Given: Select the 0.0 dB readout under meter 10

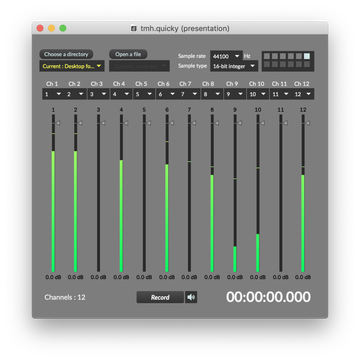Looking at the screenshot, I should (258, 277).
